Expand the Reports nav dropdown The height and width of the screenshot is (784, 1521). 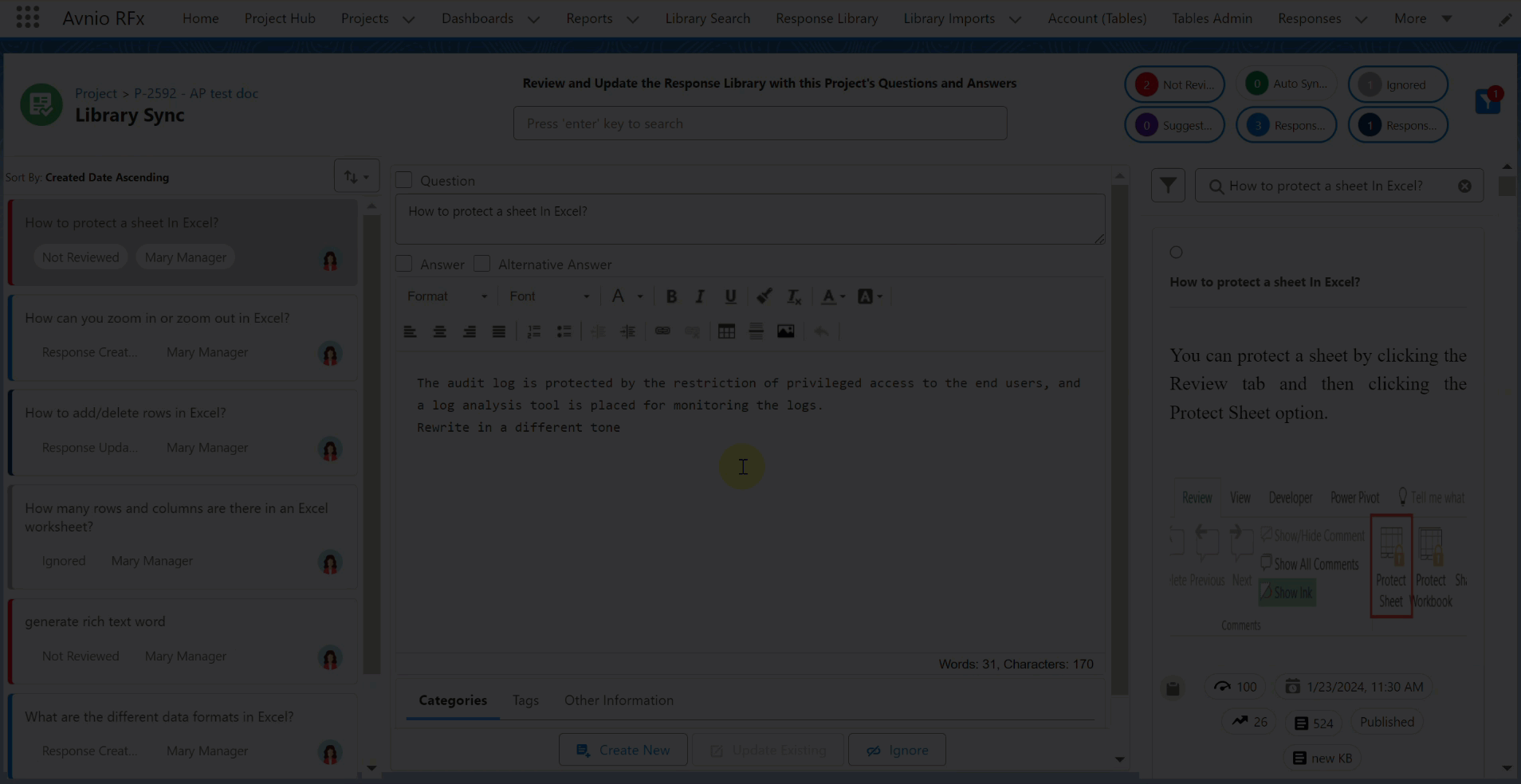pyautogui.click(x=632, y=19)
